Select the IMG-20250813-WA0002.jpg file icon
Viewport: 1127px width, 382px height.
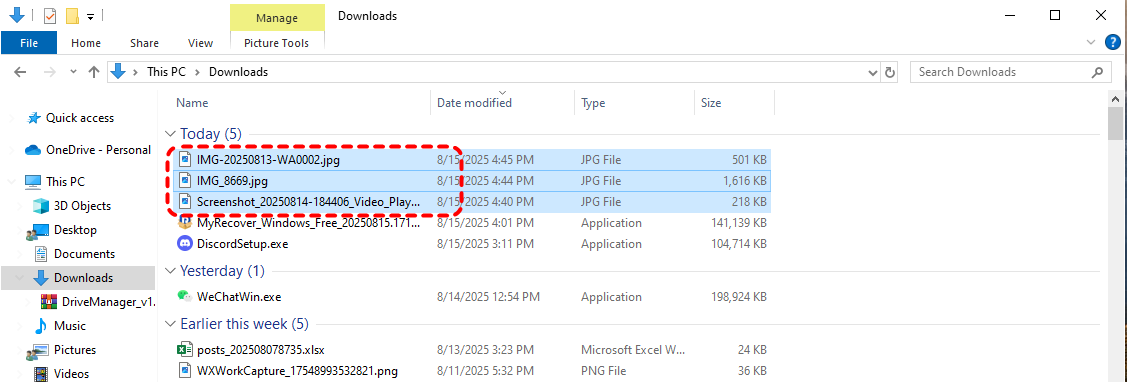click(185, 160)
